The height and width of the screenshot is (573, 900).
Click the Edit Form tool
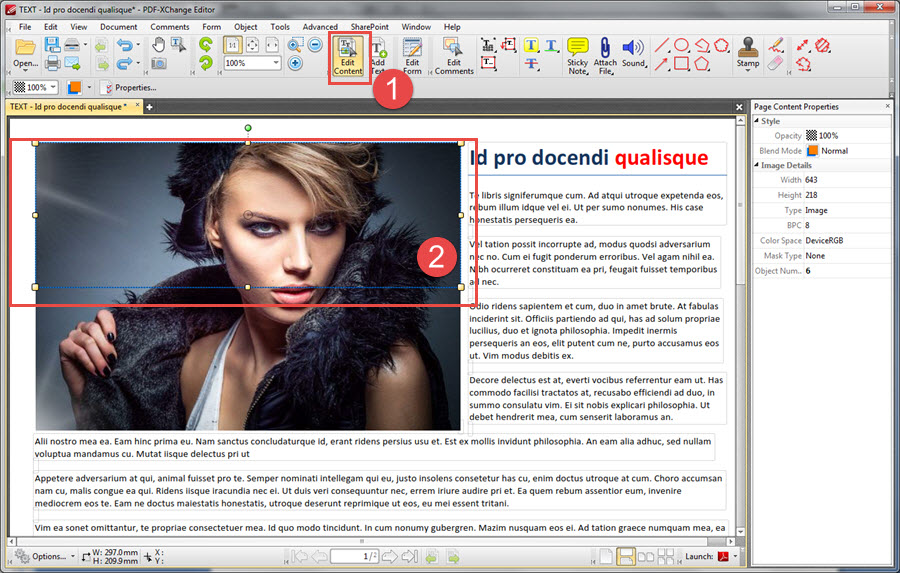tap(412, 56)
